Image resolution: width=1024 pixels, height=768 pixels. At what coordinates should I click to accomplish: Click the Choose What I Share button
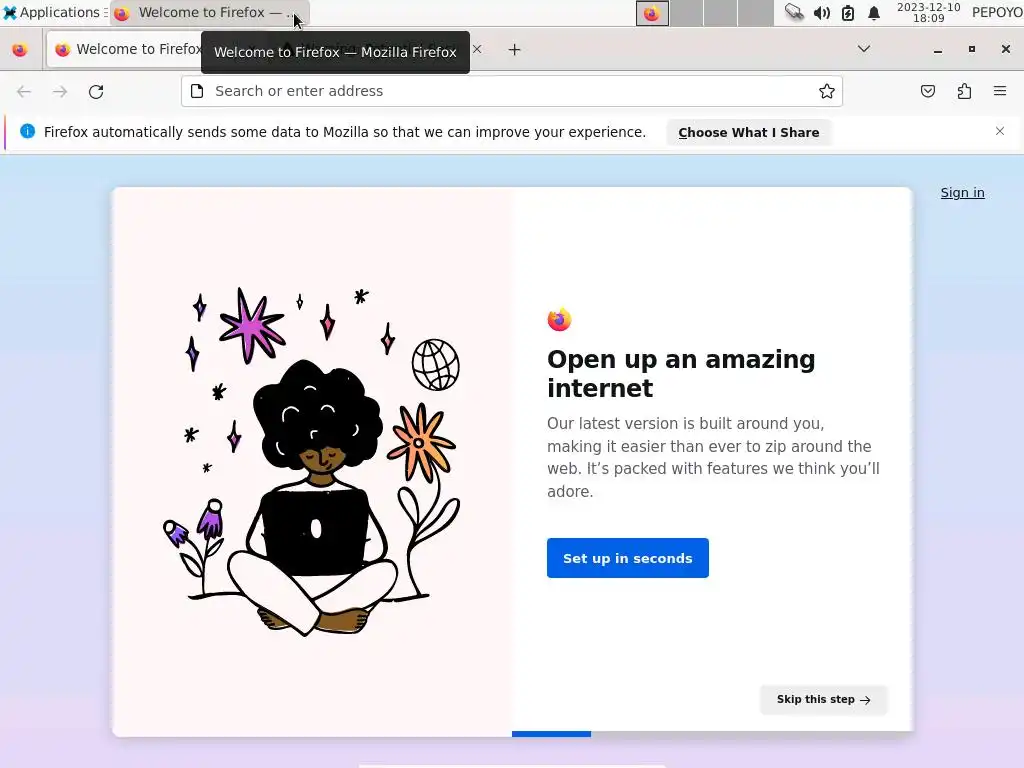[748, 133]
